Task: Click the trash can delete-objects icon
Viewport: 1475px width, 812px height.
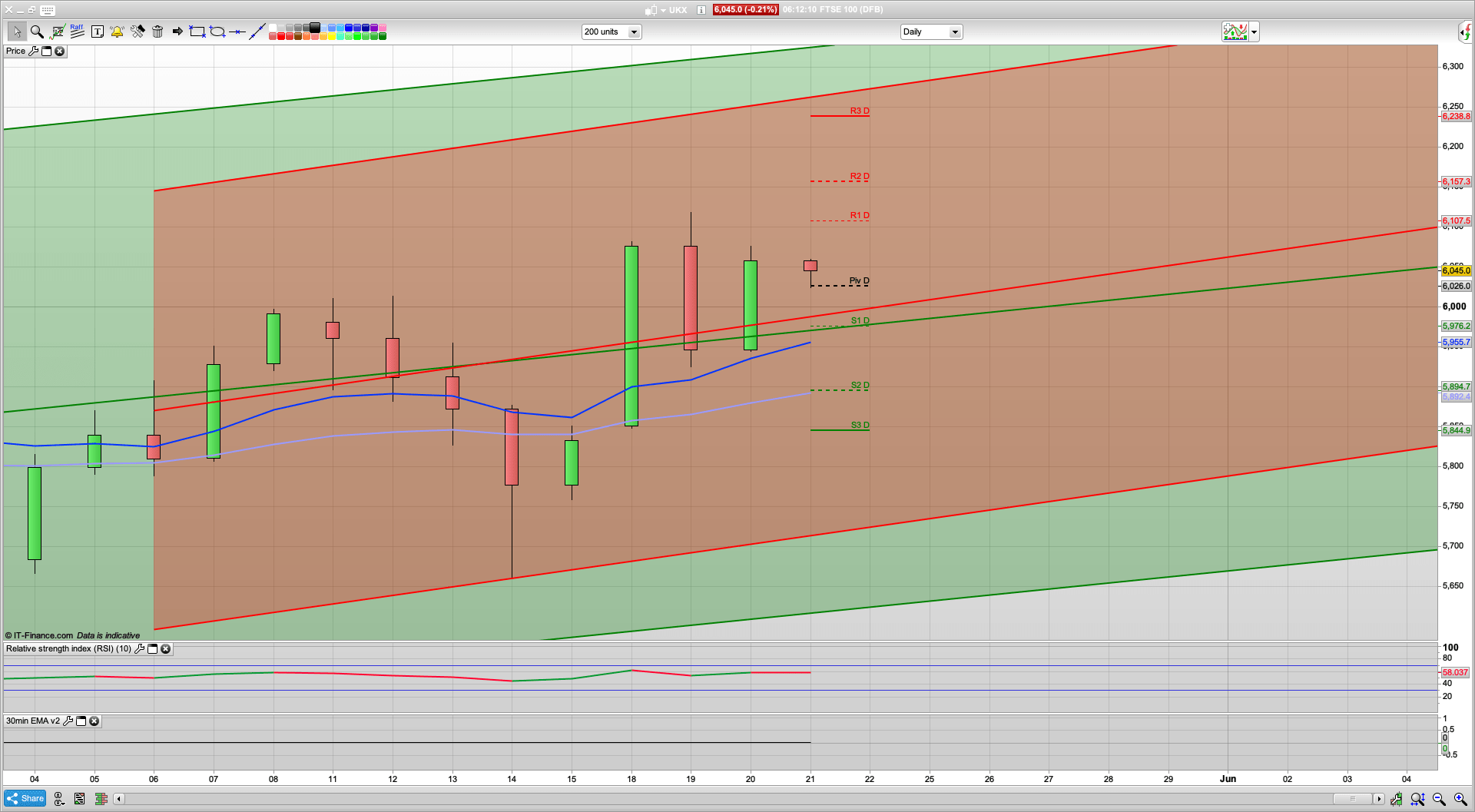Action: 157,31
